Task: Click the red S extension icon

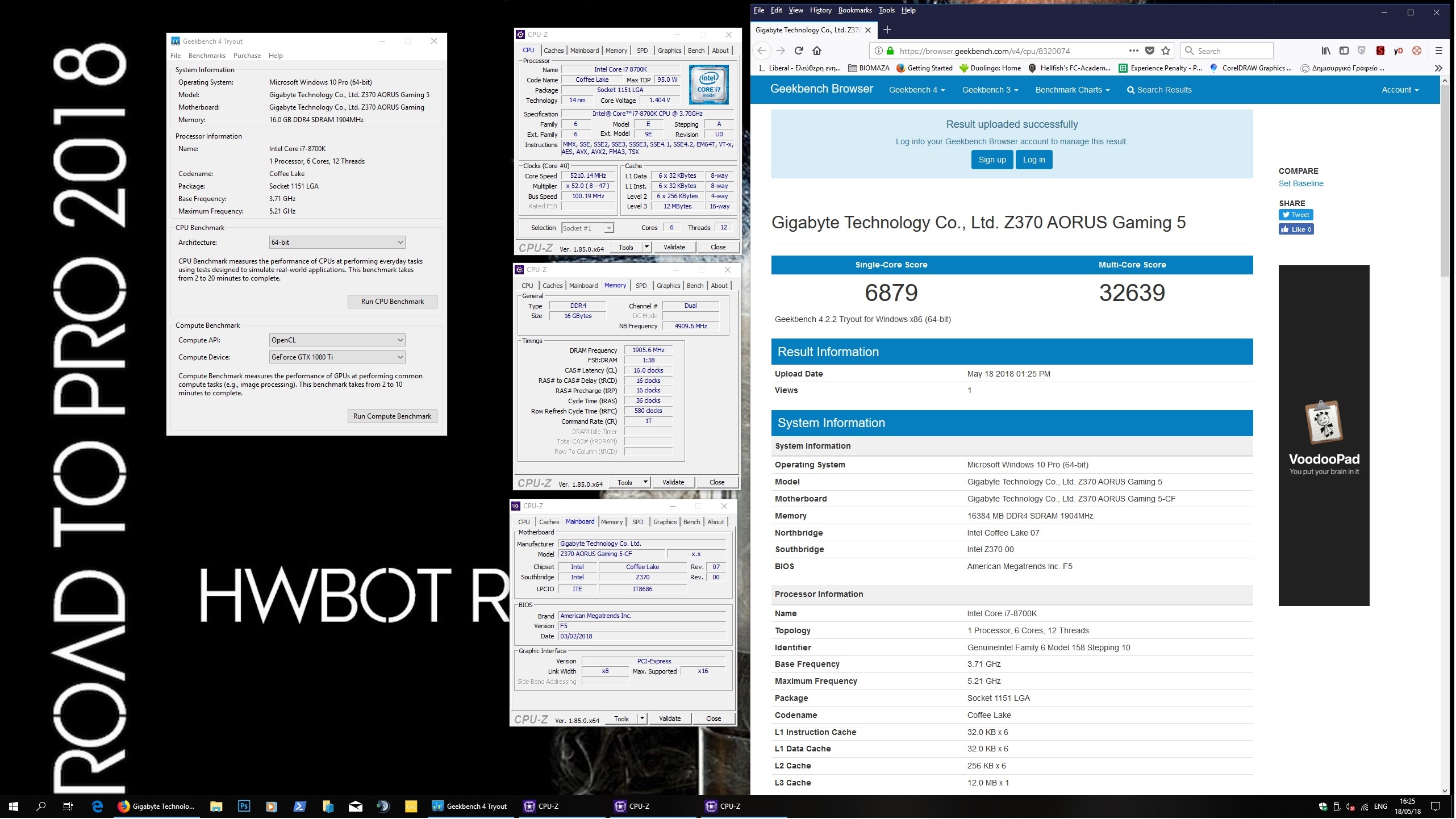Action: pos(1382,51)
